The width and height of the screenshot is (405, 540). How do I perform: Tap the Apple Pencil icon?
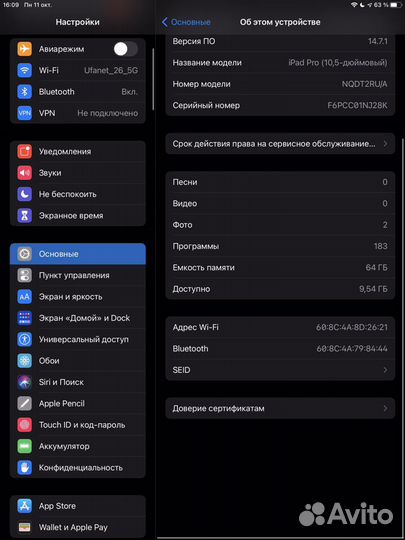(x=24, y=403)
